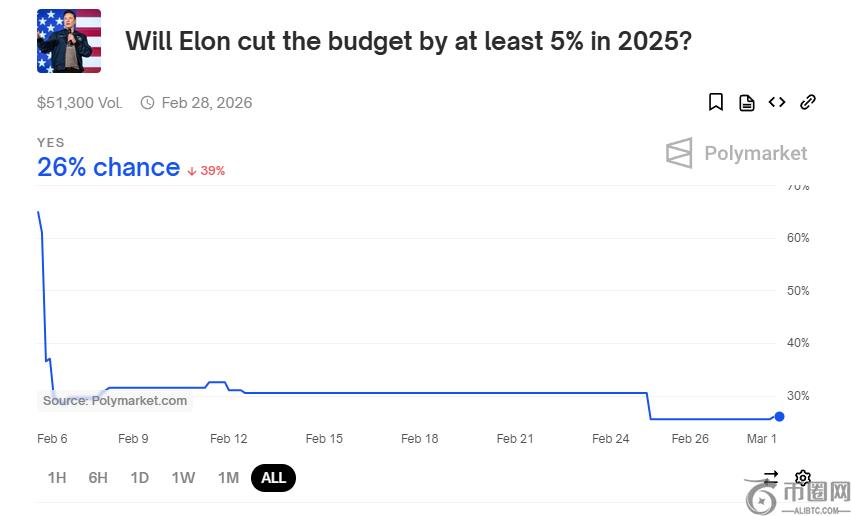
Task: Click the blue endpoint dot on chart
Action: 780,416
